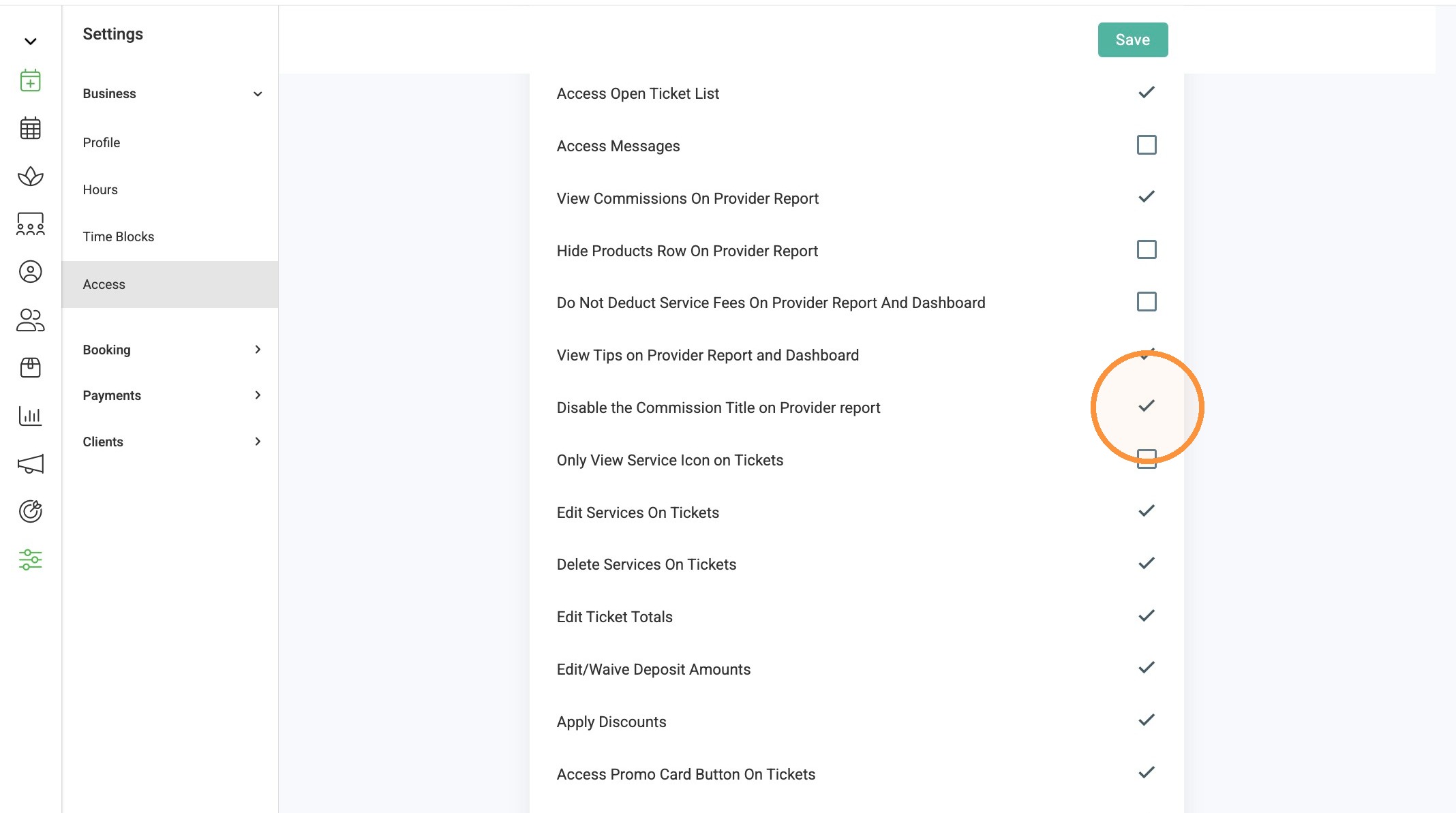Open the new appointment calendar-plus icon

click(x=30, y=80)
